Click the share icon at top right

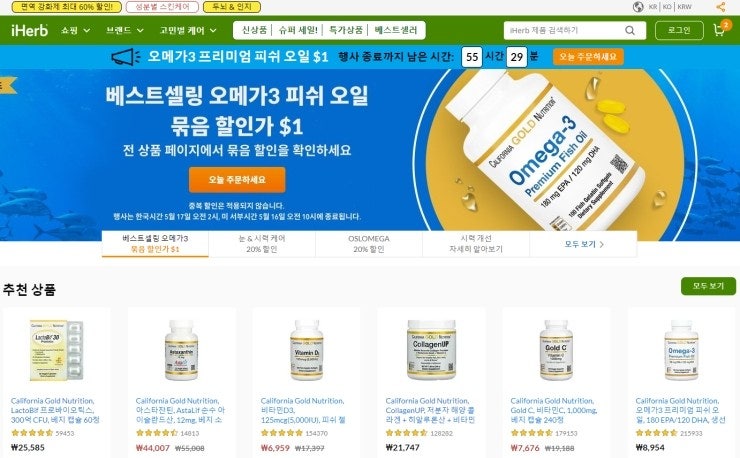(720, 7)
